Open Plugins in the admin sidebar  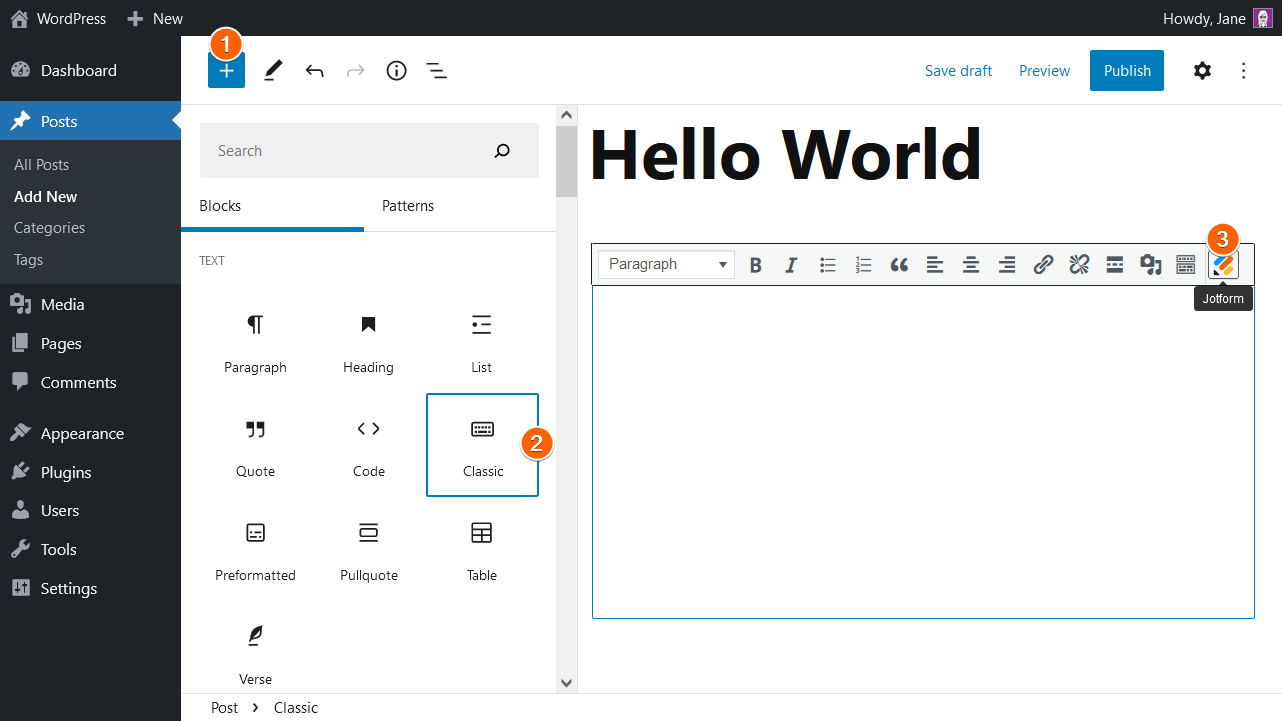66,472
